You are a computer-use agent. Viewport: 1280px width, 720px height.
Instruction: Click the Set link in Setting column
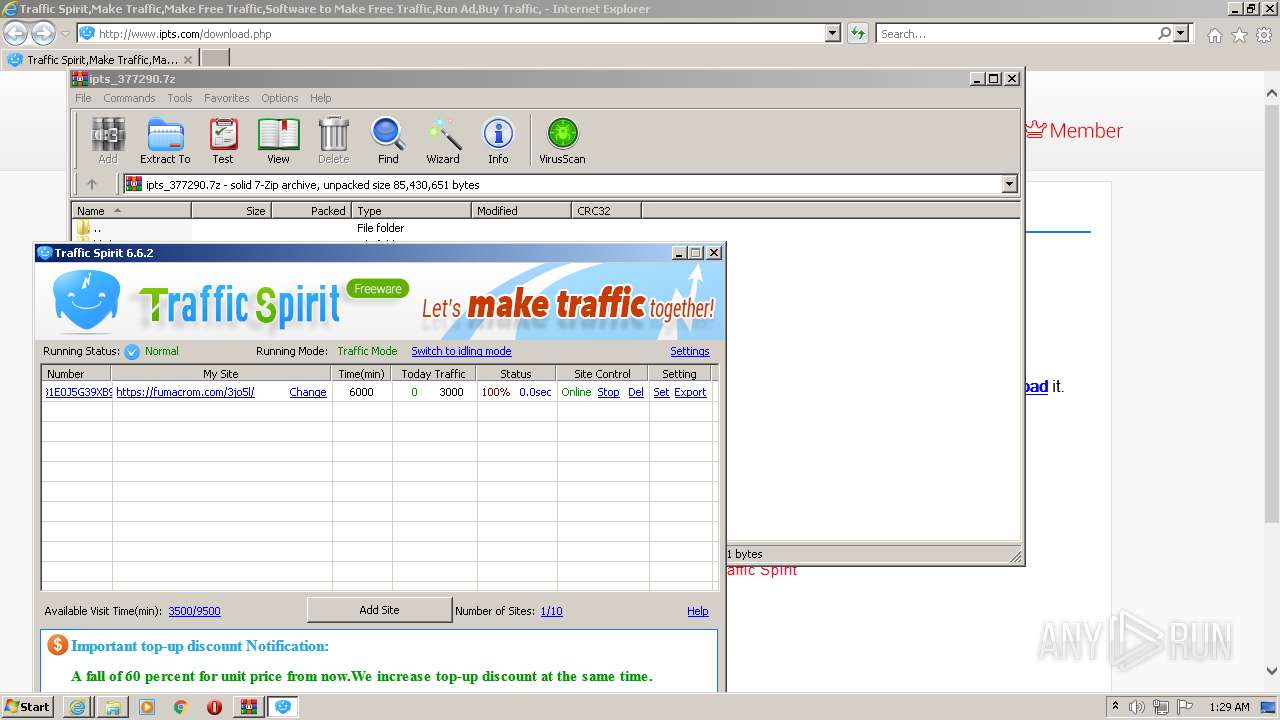[661, 392]
